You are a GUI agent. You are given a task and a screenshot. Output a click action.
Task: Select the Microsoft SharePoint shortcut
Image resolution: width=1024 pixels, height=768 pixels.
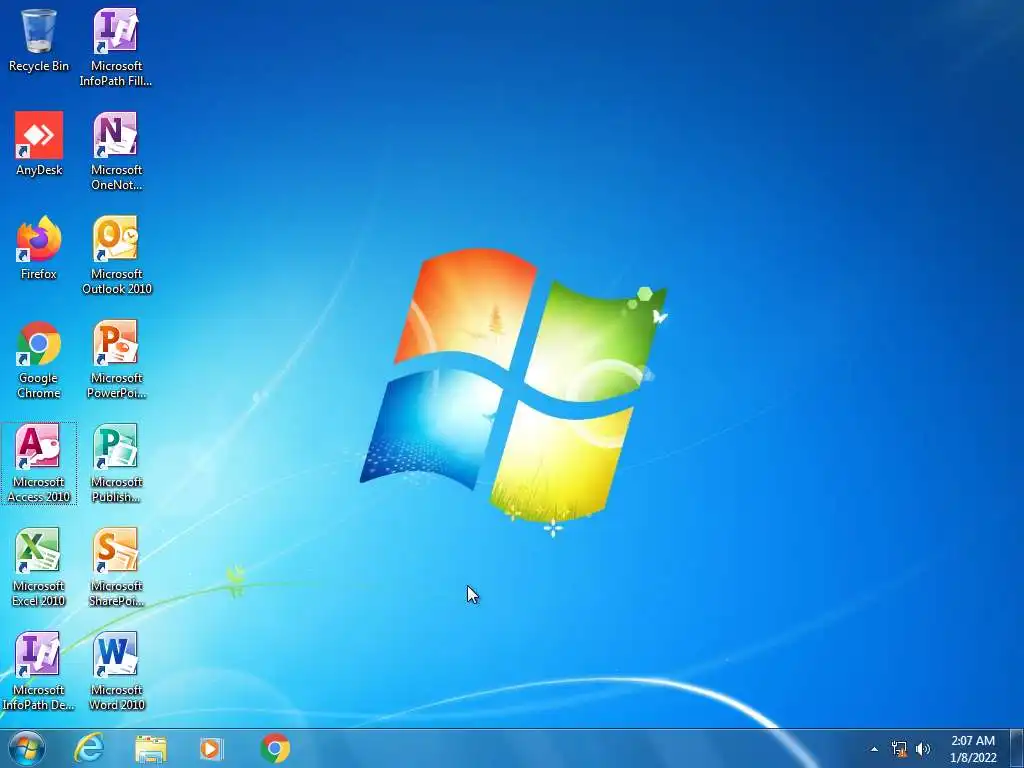(x=116, y=567)
